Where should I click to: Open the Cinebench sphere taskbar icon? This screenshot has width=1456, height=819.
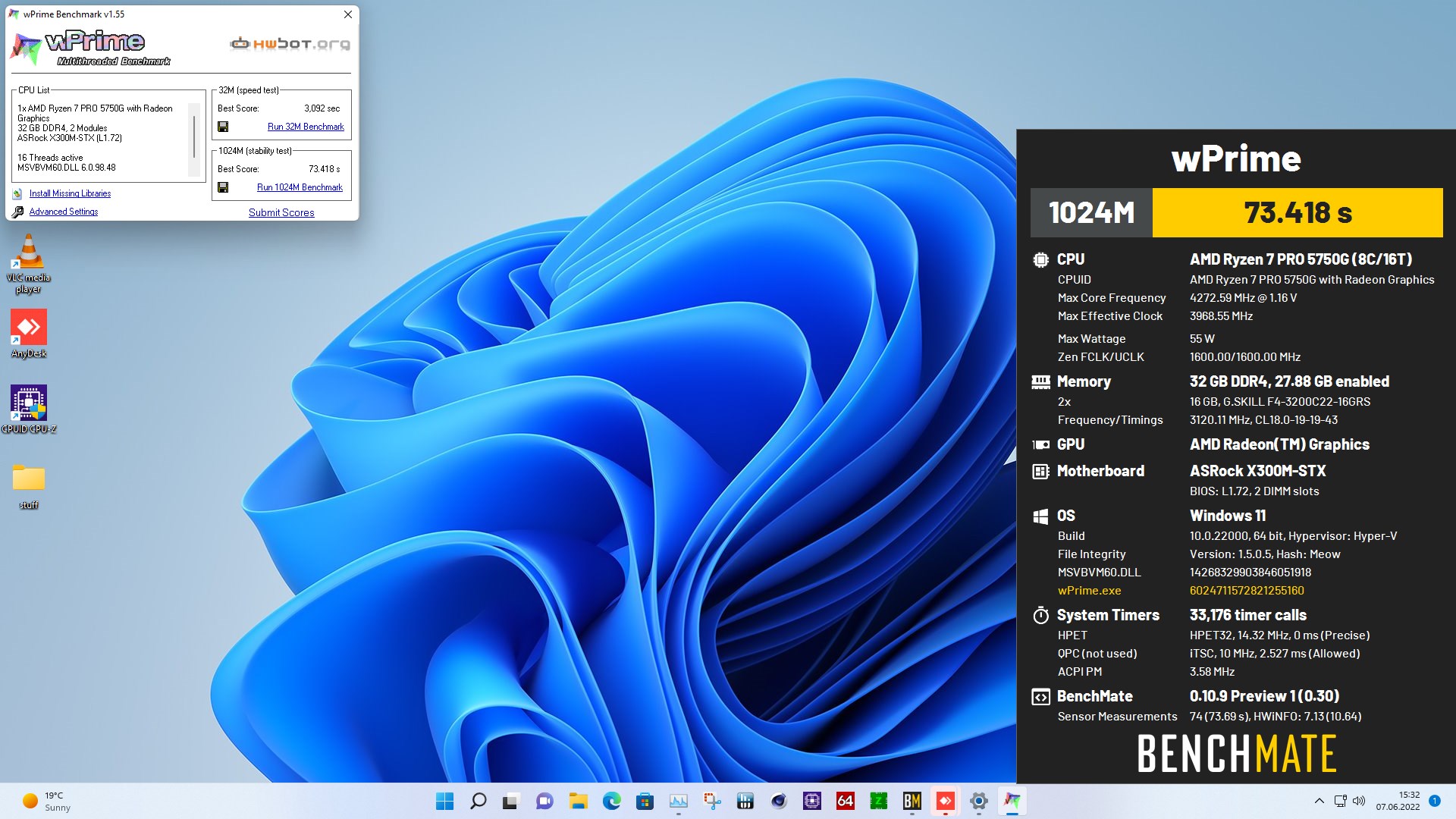coord(778,801)
